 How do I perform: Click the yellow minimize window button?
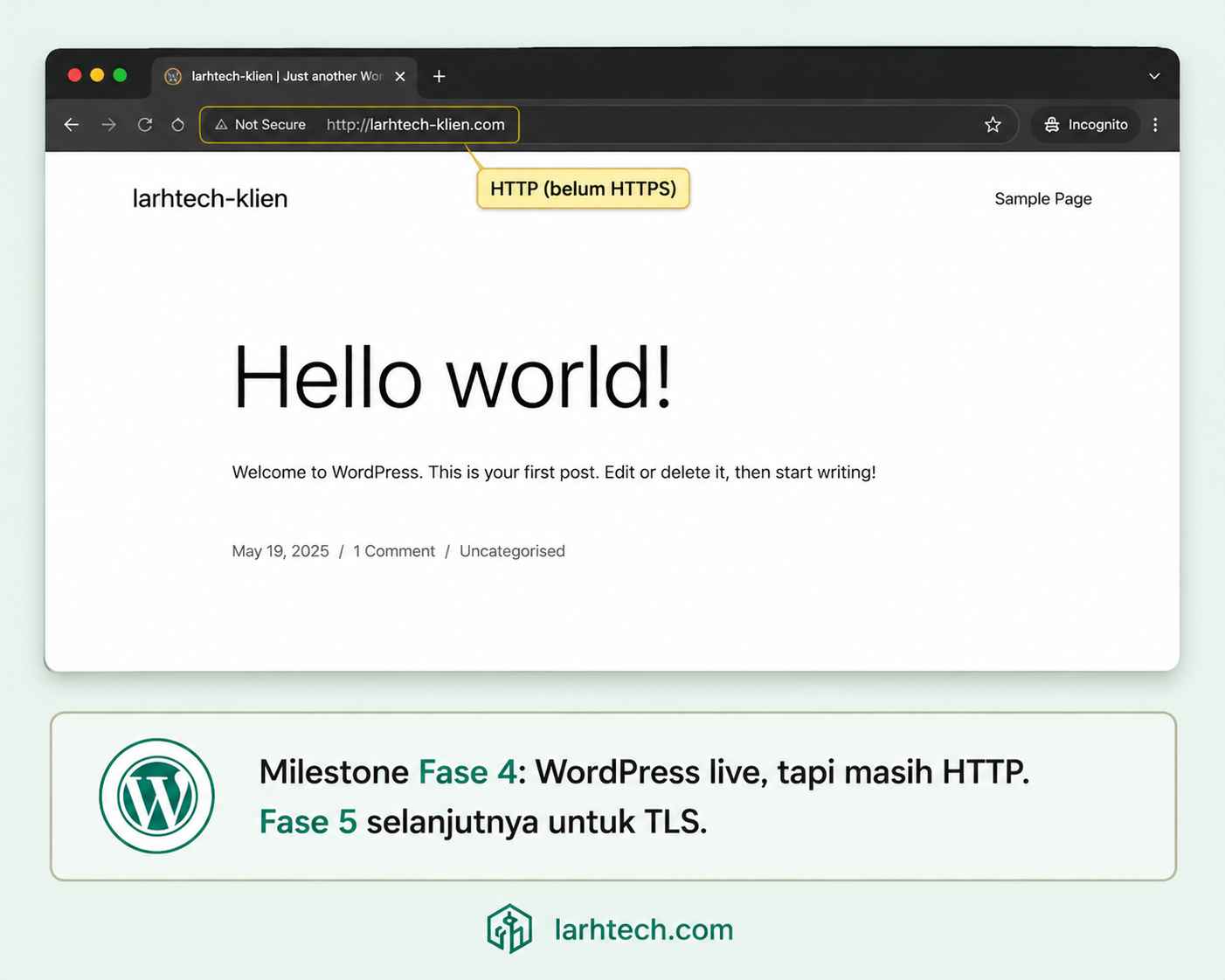(x=97, y=75)
